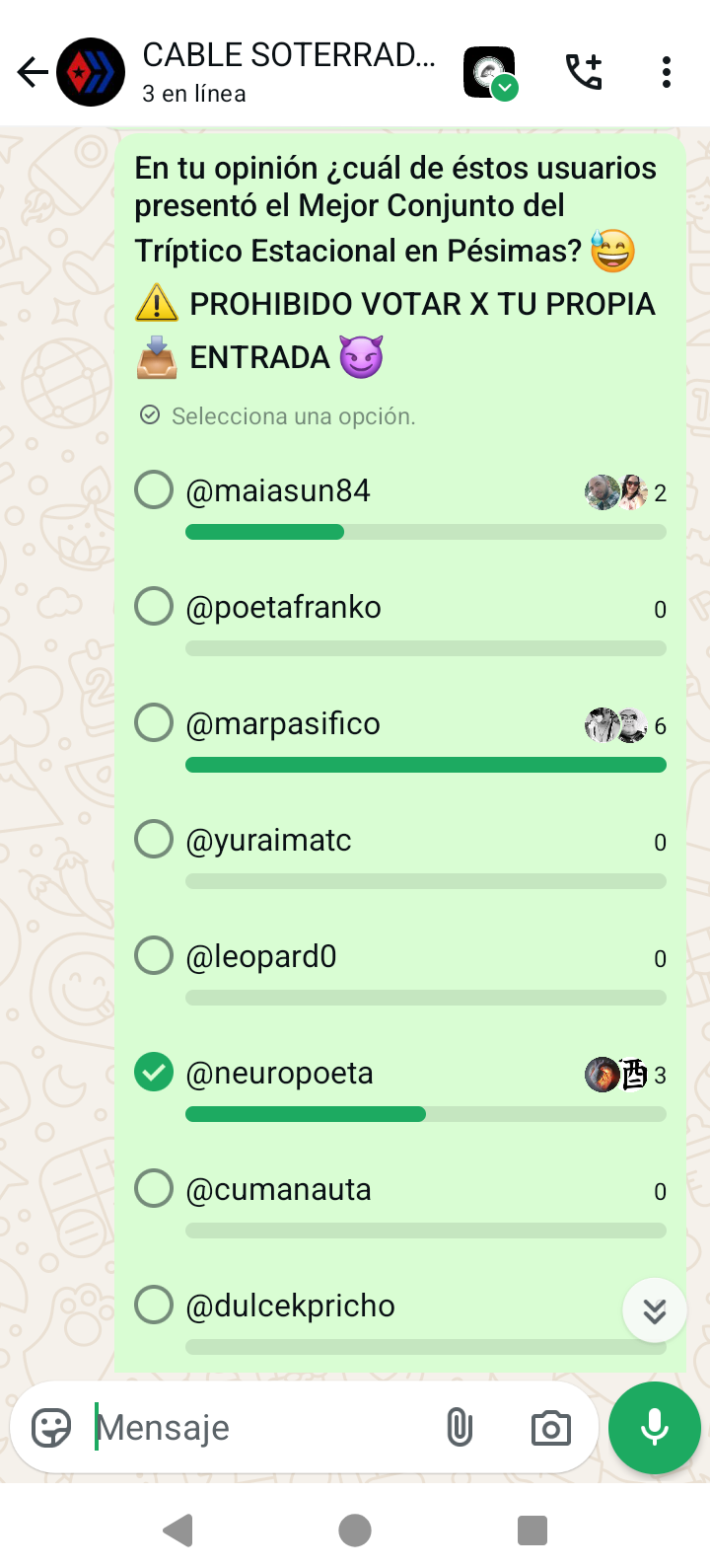710x1568 pixels.
Task: Tap the green microphone voice button
Action: click(655, 1428)
